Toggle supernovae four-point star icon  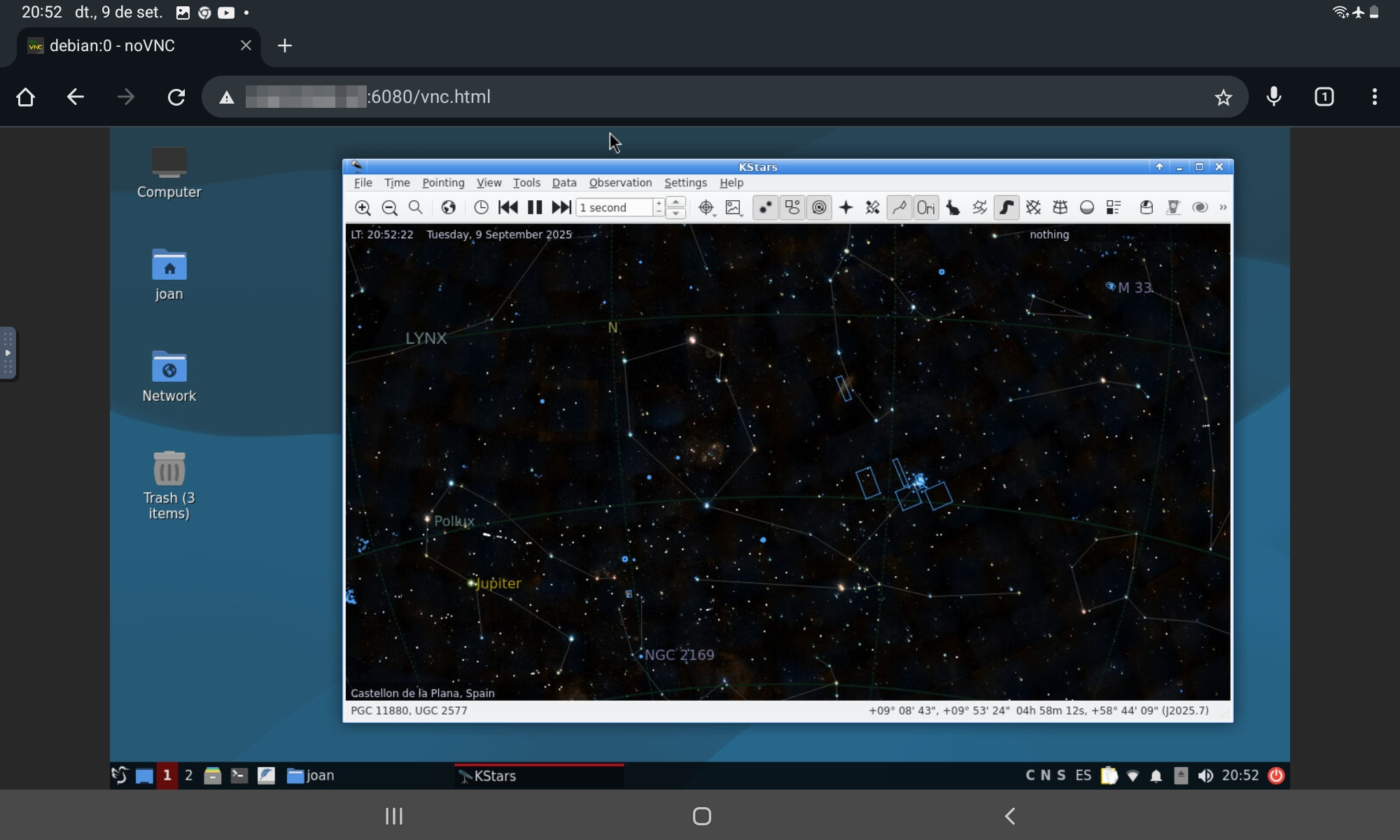pos(846,207)
